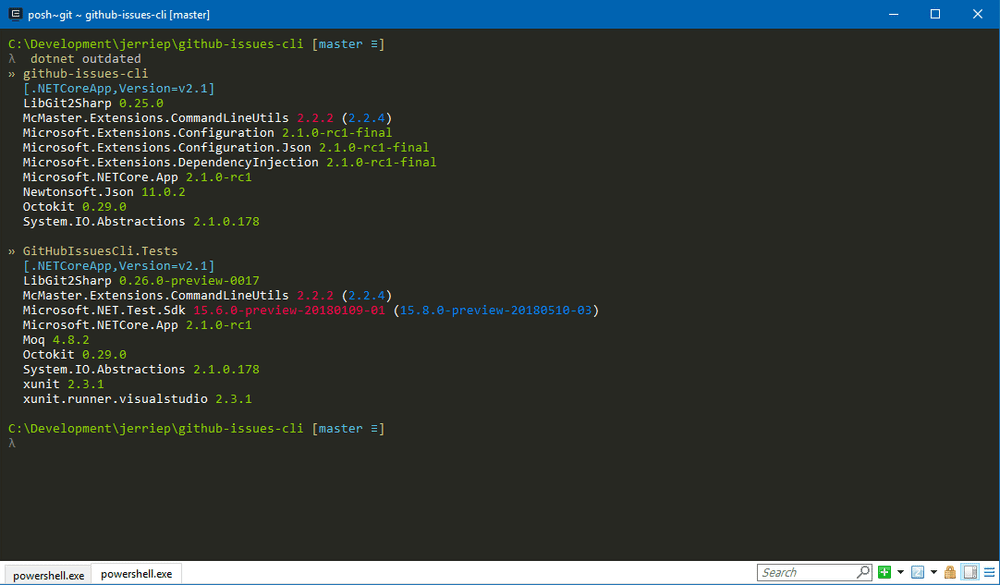Viewport: 1000px width, 585px height.
Task: Click the 'xunit 2.3.1' line
Action: click(x=63, y=384)
